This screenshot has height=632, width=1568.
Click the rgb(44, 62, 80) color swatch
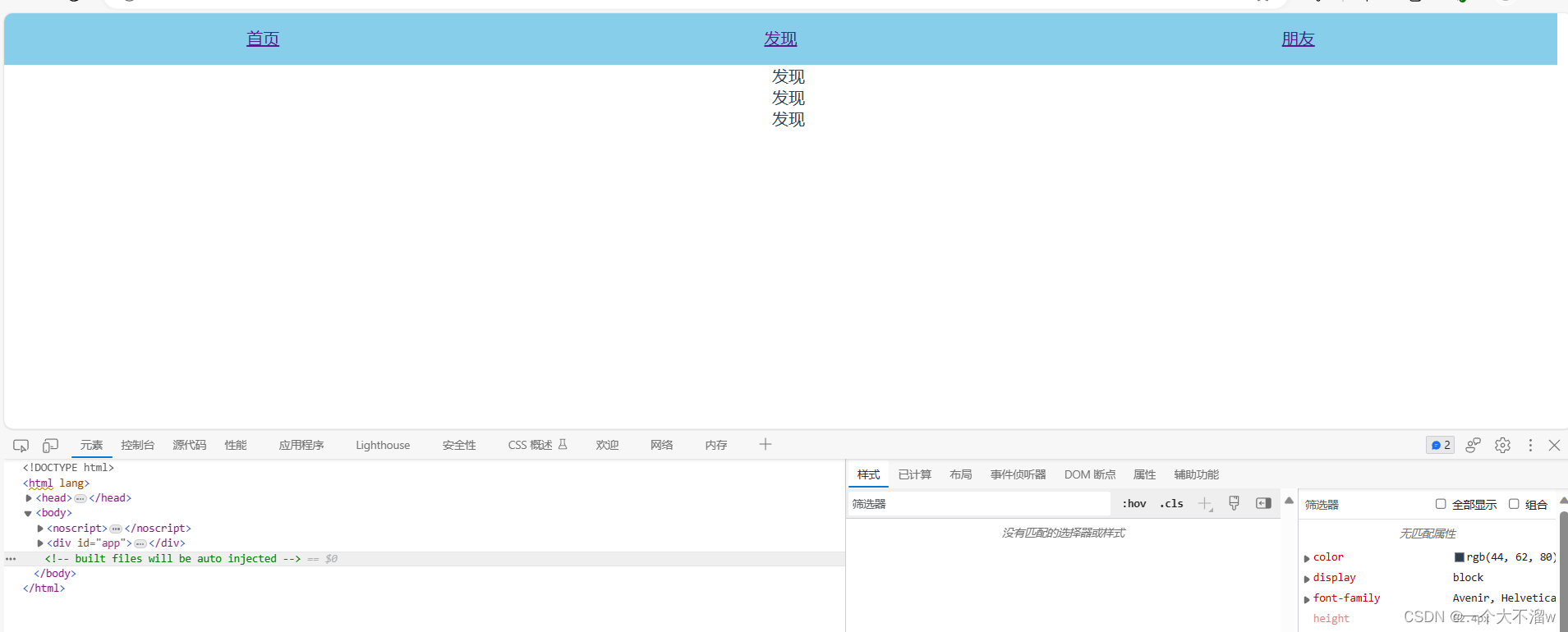click(x=1460, y=557)
